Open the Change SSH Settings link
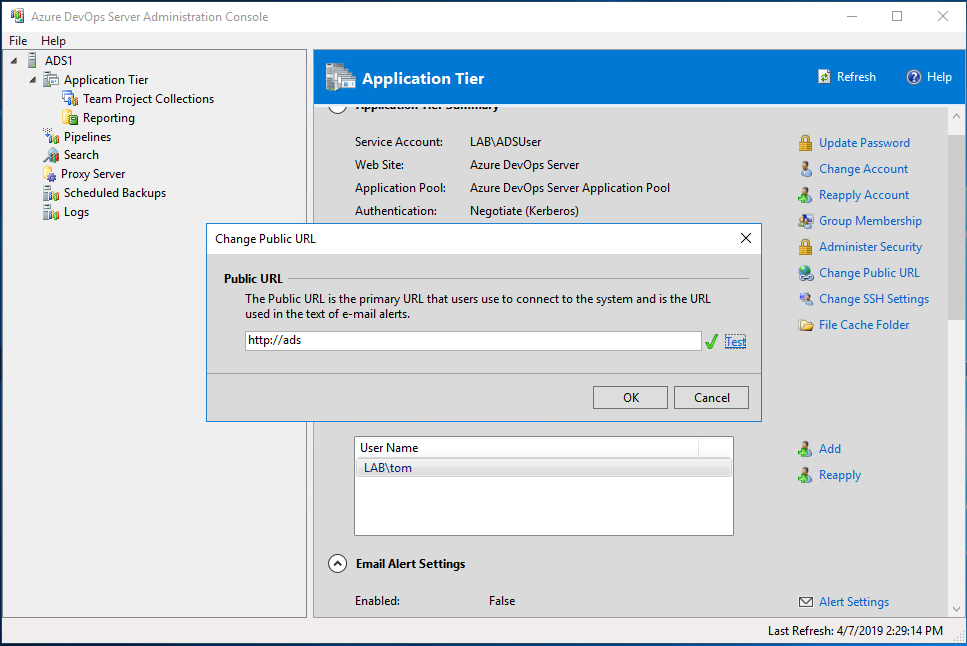 click(x=874, y=299)
